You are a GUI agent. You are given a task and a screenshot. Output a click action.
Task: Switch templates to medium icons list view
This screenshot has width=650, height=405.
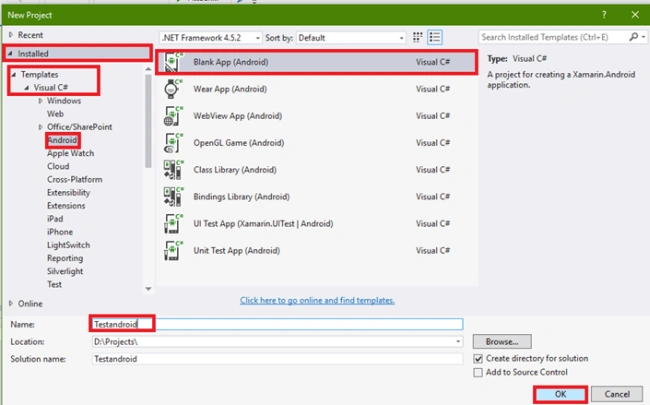tap(434, 37)
